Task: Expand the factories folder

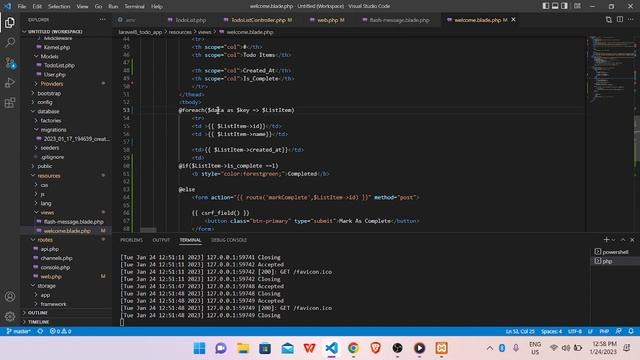Action: coord(51,120)
